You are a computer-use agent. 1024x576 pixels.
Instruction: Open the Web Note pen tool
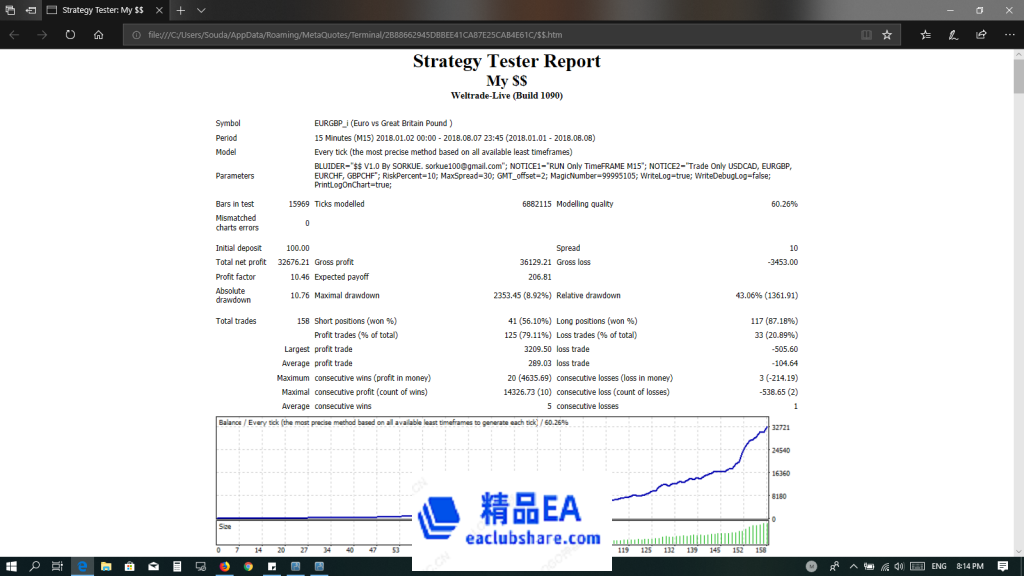pyautogui.click(x=952, y=33)
